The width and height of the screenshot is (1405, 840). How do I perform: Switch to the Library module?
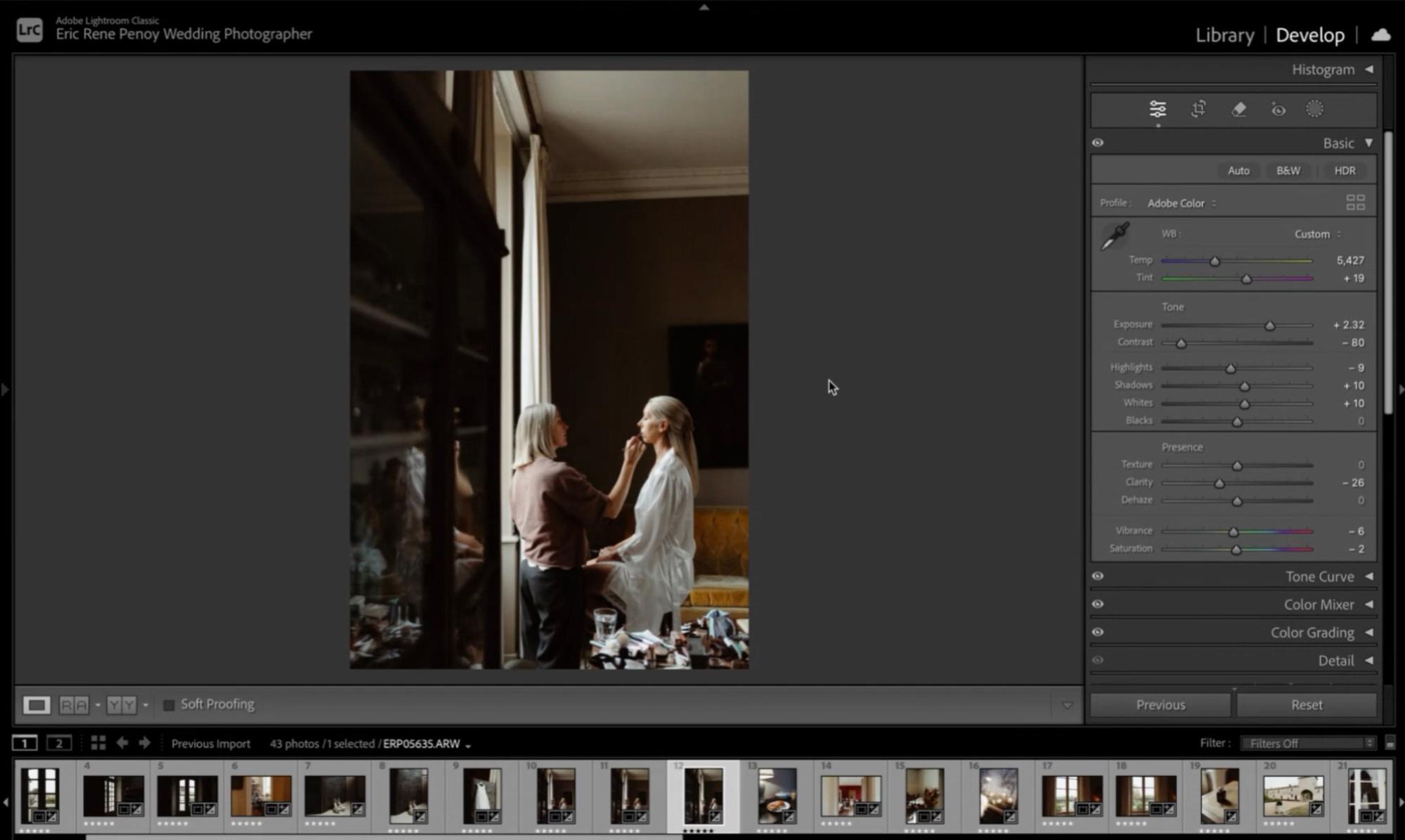pos(1224,35)
